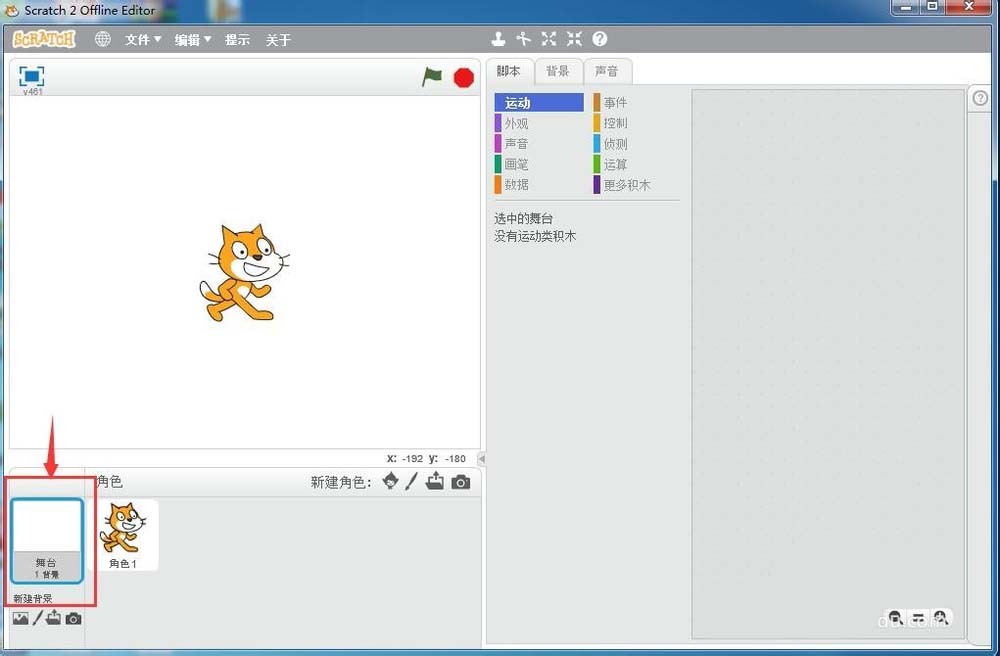Viewport: 1000px width, 656px height.
Task: Choose new sprite from library
Action: click(x=390, y=481)
